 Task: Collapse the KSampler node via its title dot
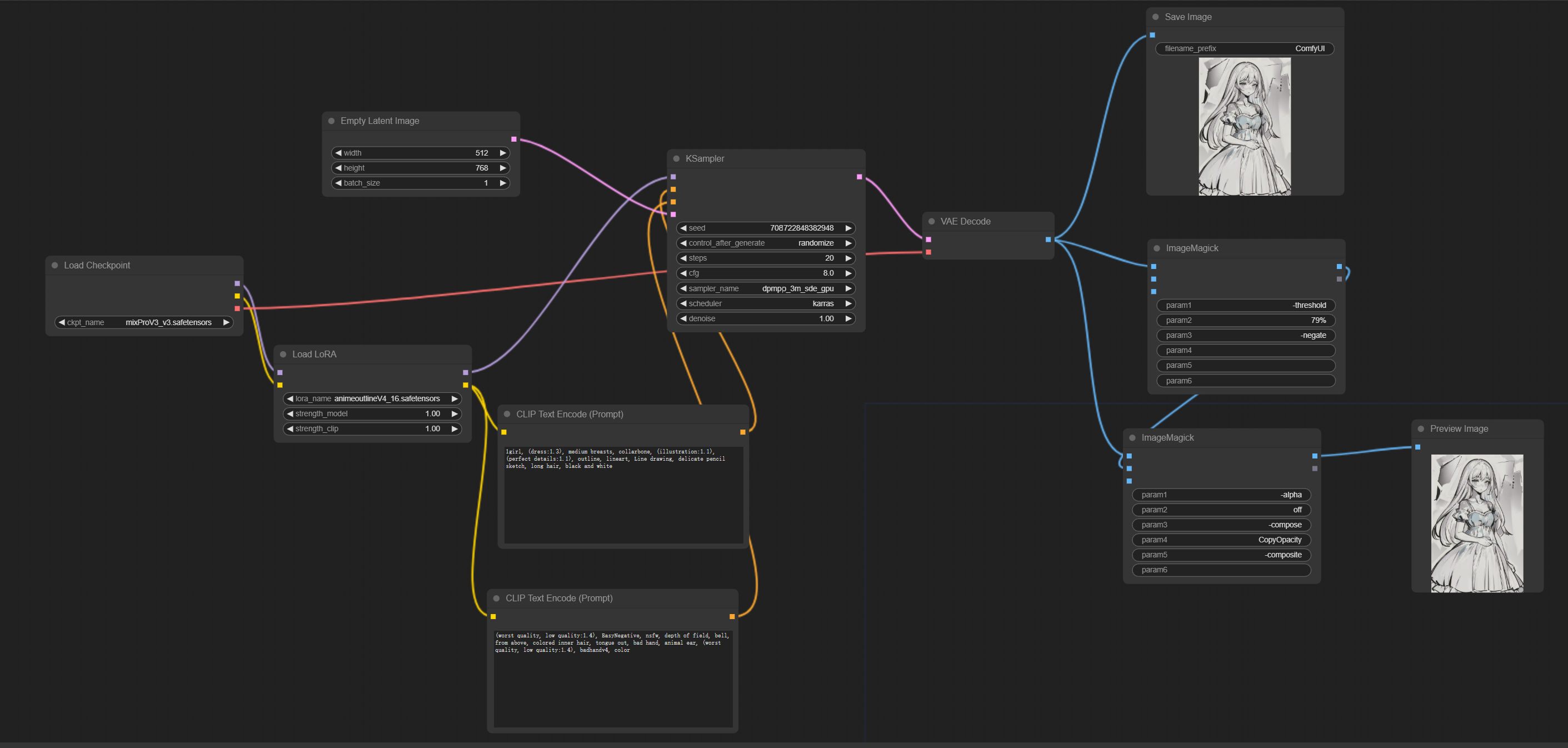tap(676, 159)
